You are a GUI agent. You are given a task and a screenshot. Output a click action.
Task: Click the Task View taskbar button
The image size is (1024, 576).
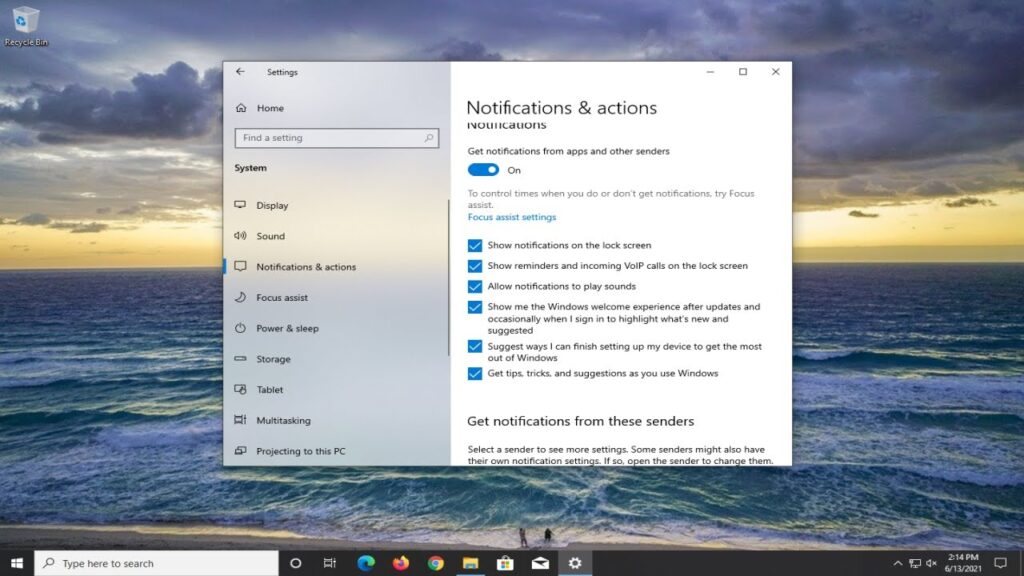(330, 563)
